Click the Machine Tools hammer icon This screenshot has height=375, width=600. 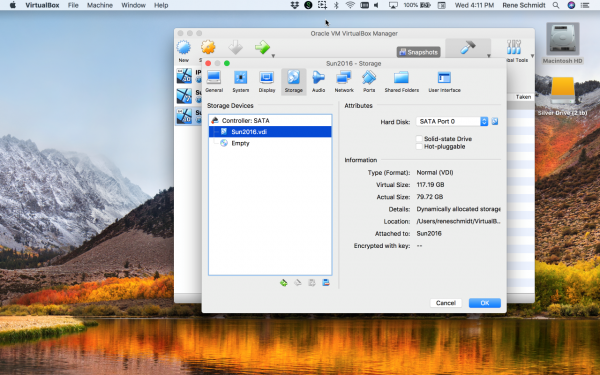tap(468, 47)
